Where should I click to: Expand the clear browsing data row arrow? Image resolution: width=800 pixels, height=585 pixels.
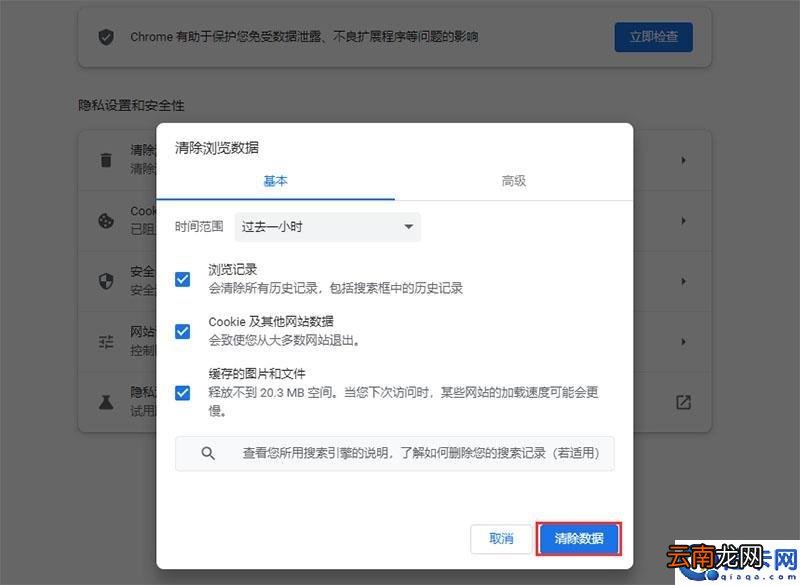tap(683, 160)
